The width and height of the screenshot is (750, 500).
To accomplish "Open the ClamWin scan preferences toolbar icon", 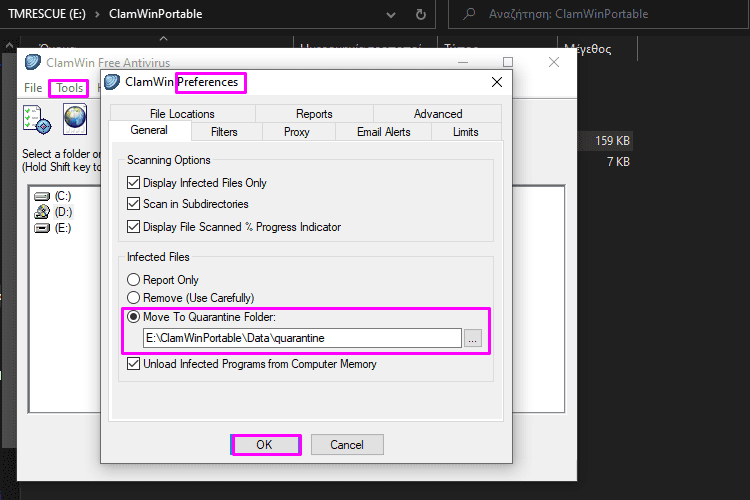I will click(37, 119).
